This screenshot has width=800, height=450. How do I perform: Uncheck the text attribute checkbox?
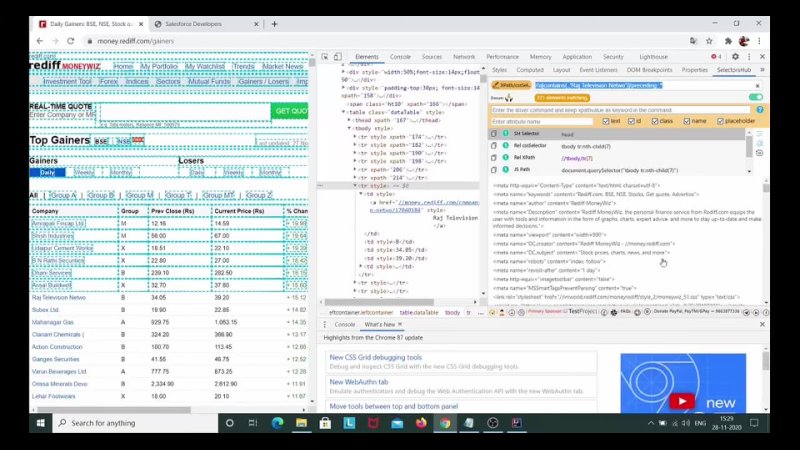click(606, 121)
